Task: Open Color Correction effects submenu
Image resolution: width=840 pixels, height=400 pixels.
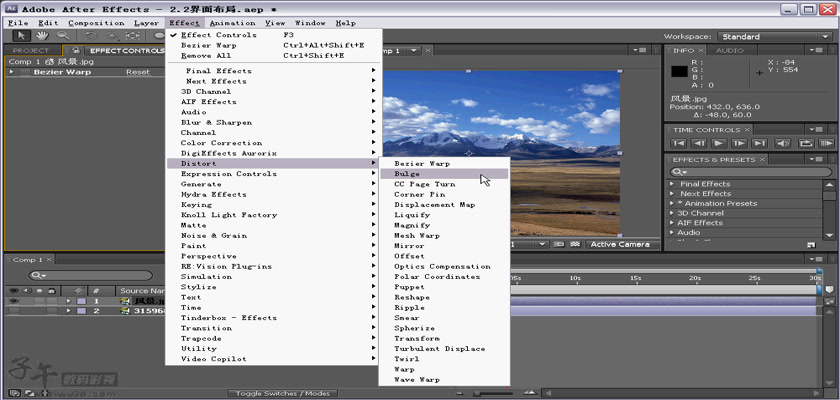Action: (x=272, y=143)
